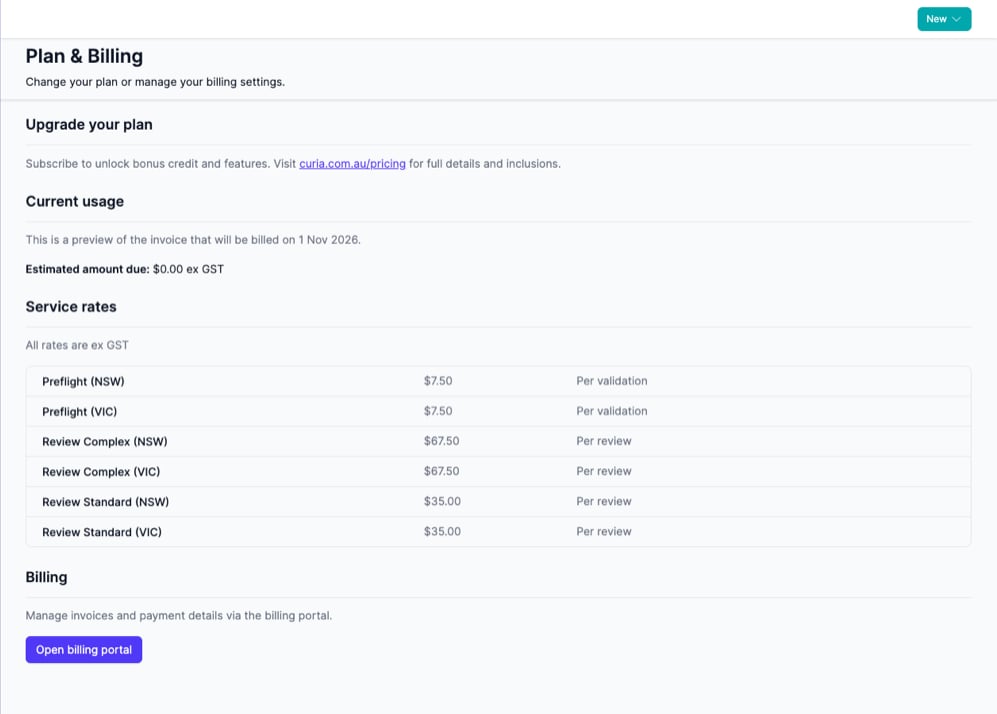Select the Review Standard (NSW) label
Viewport: 997px width, 714px height.
tap(106, 502)
